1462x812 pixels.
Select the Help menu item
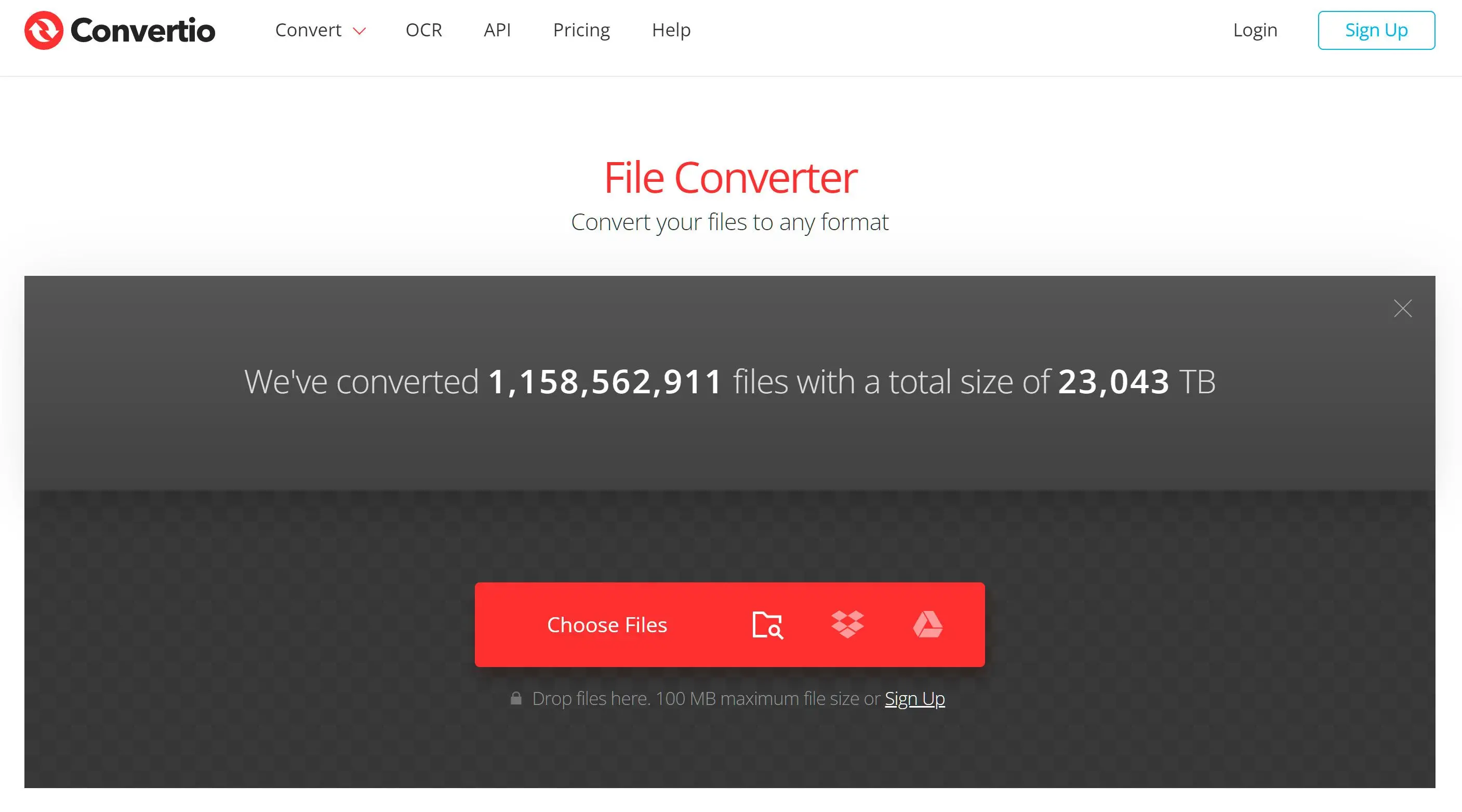point(671,30)
